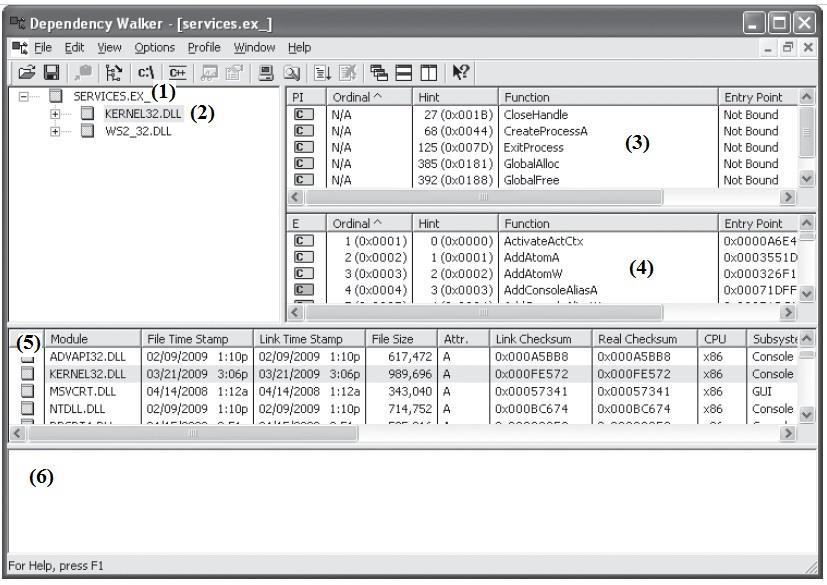Toggle Undecorate C++ Functions toolbar icon
The width and height of the screenshot is (827, 585).
[178, 72]
